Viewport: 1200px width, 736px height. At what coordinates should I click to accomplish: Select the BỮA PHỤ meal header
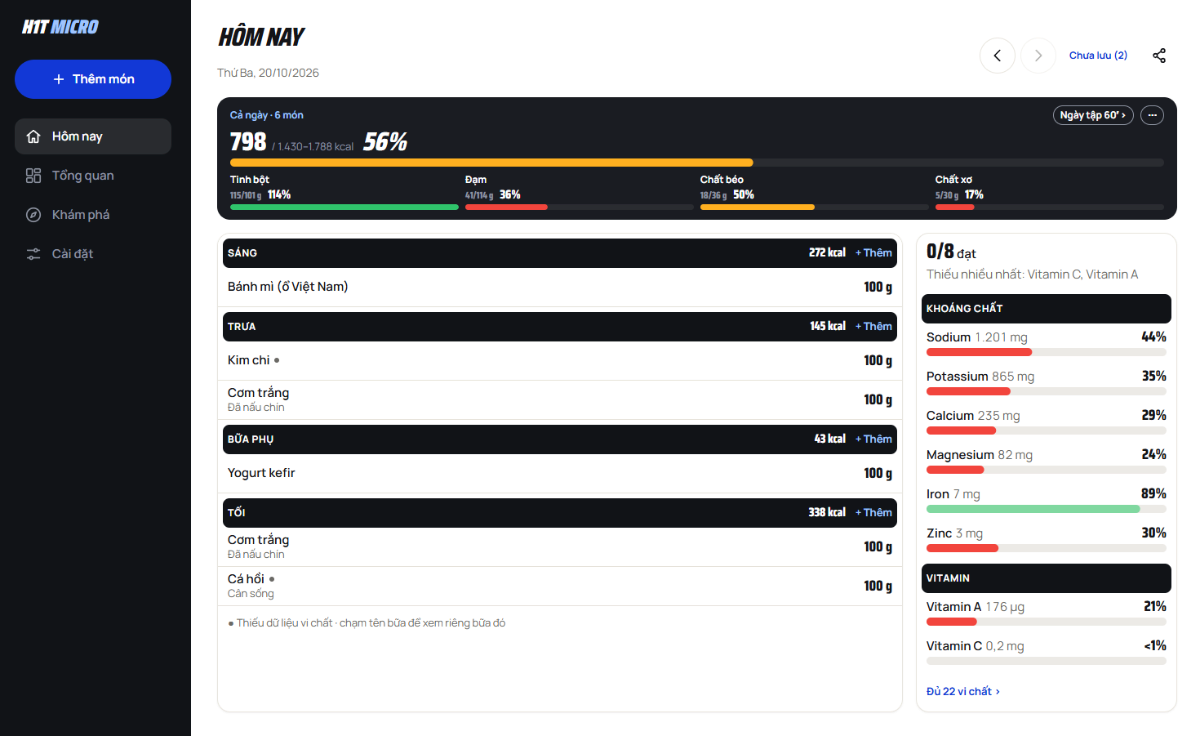tap(560, 439)
